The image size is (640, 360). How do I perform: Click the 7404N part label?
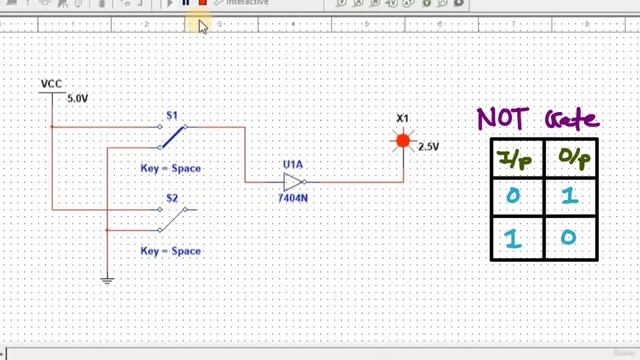pyautogui.click(x=293, y=198)
